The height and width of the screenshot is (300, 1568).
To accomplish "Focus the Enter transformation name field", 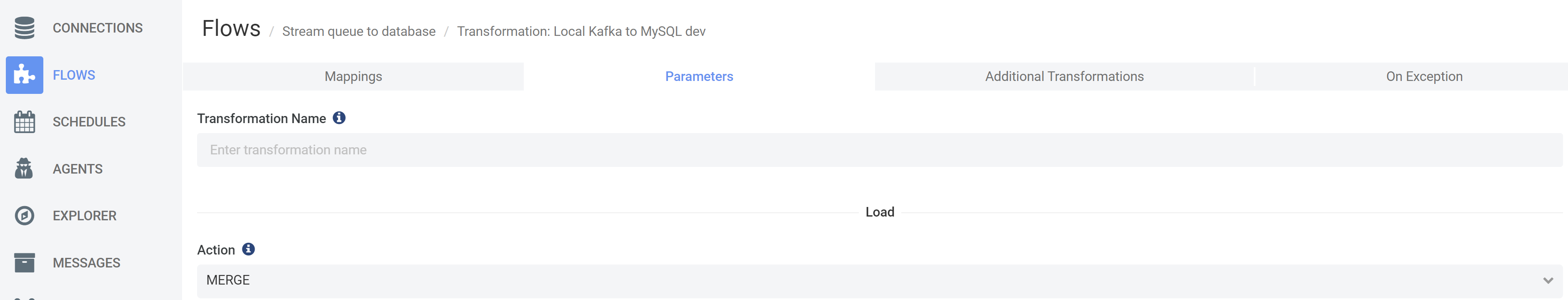I will click(x=880, y=150).
